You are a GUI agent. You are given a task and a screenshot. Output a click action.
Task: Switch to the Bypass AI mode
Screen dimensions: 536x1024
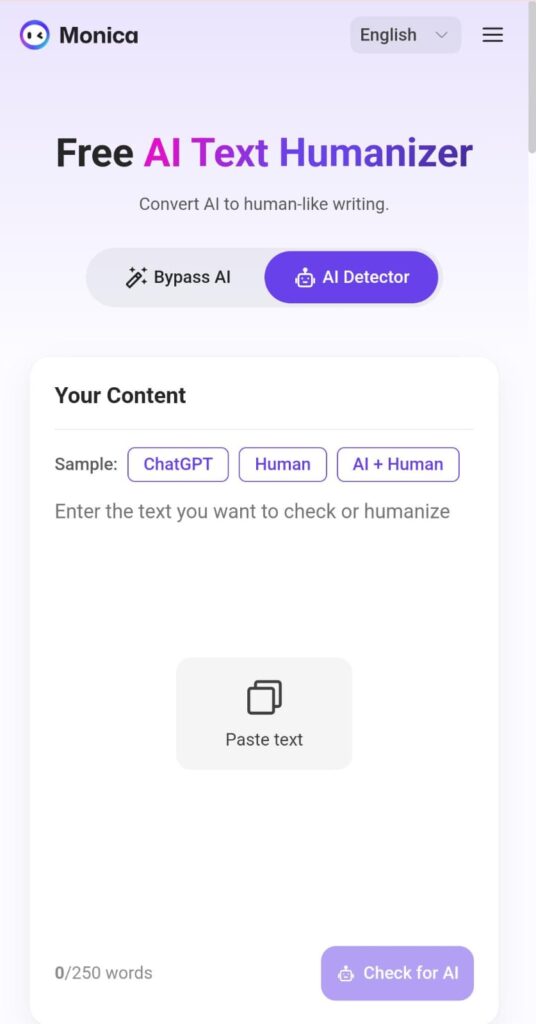177,277
